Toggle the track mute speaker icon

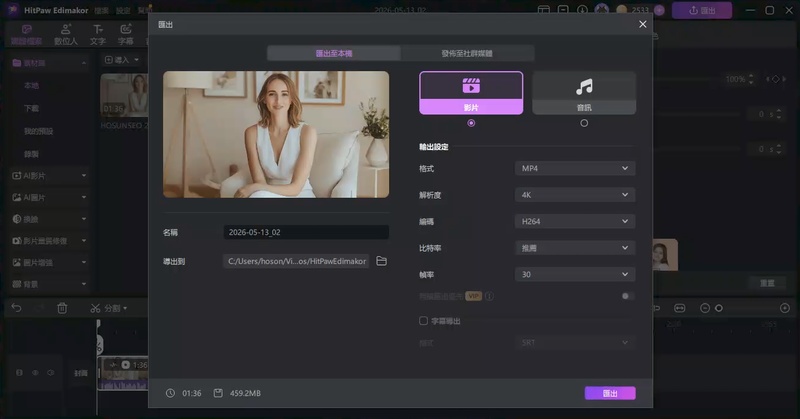tap(51, 373)
